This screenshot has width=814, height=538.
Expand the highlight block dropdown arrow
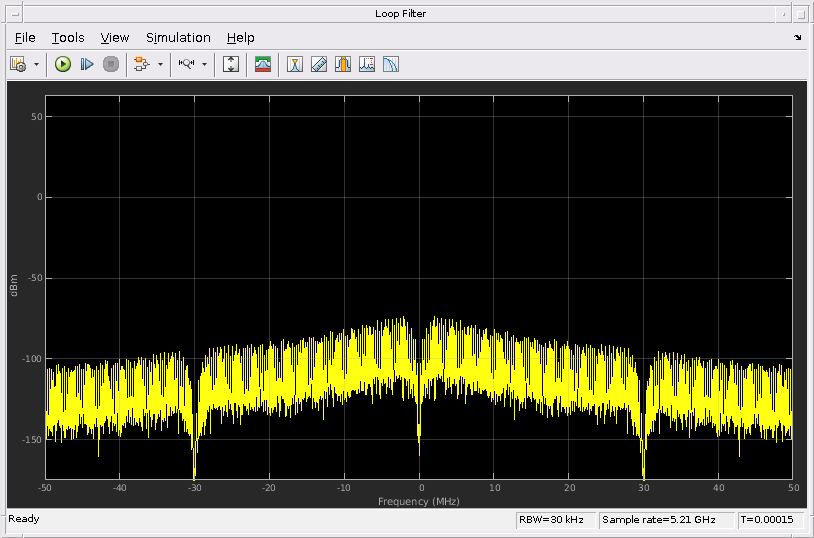point(160,64)
